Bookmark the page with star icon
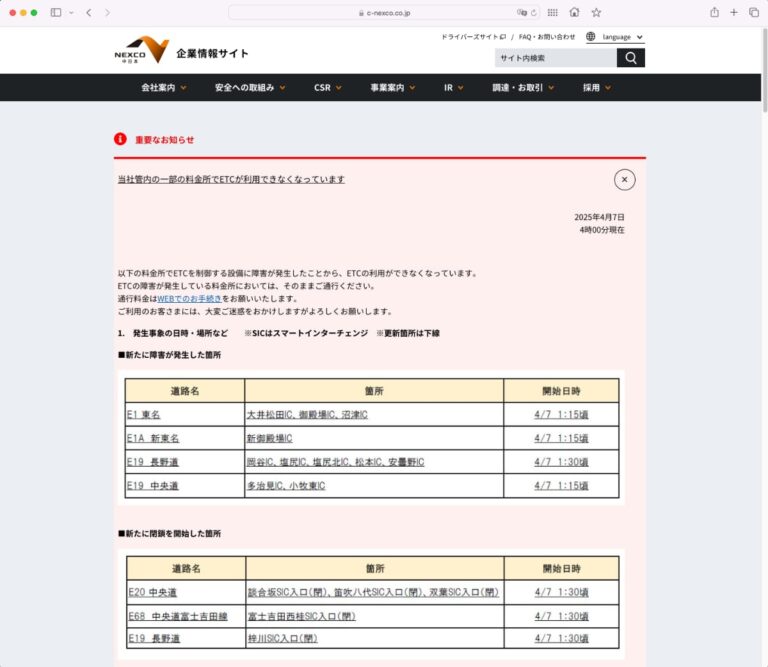The height and width of the screenshot is (667, 768). tap(596, 12)
